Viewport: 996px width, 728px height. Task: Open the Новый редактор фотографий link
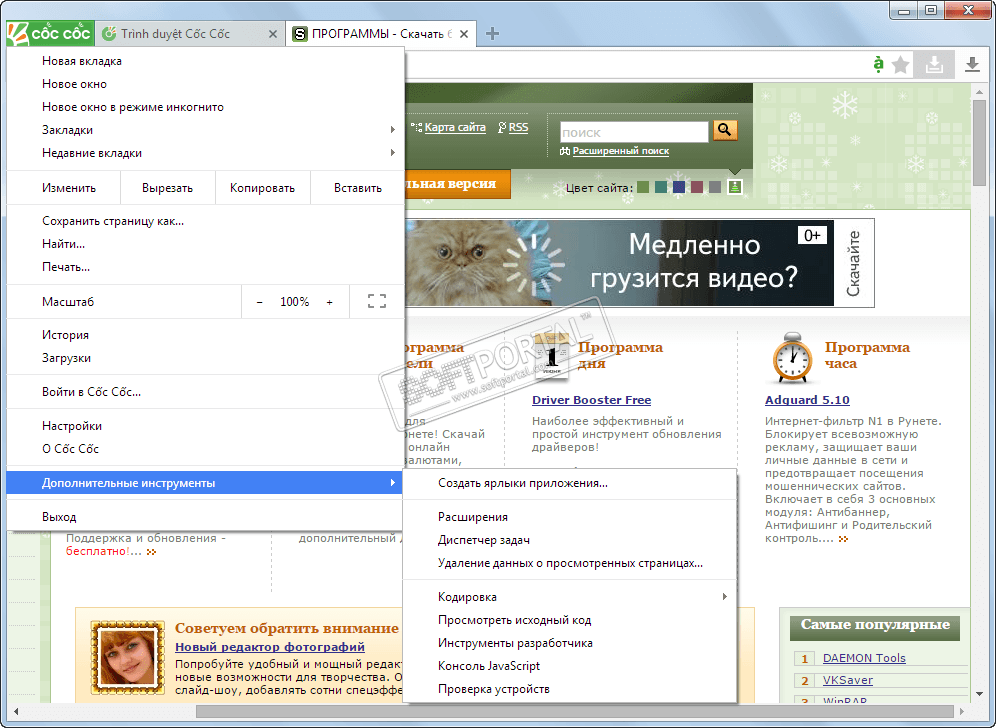(x=270, y=647)
